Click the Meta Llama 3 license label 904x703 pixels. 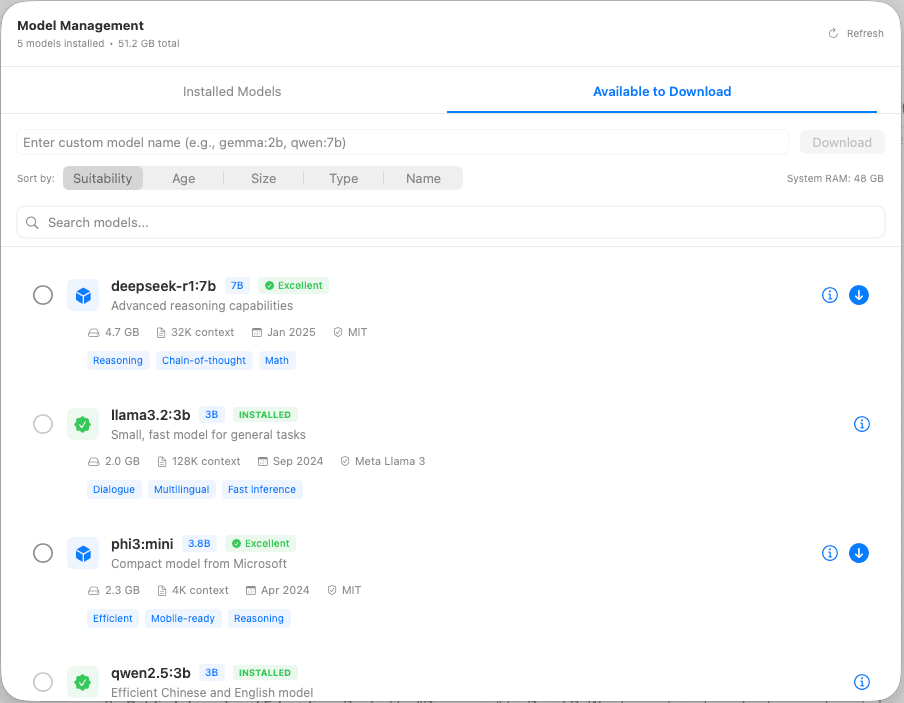383,461
